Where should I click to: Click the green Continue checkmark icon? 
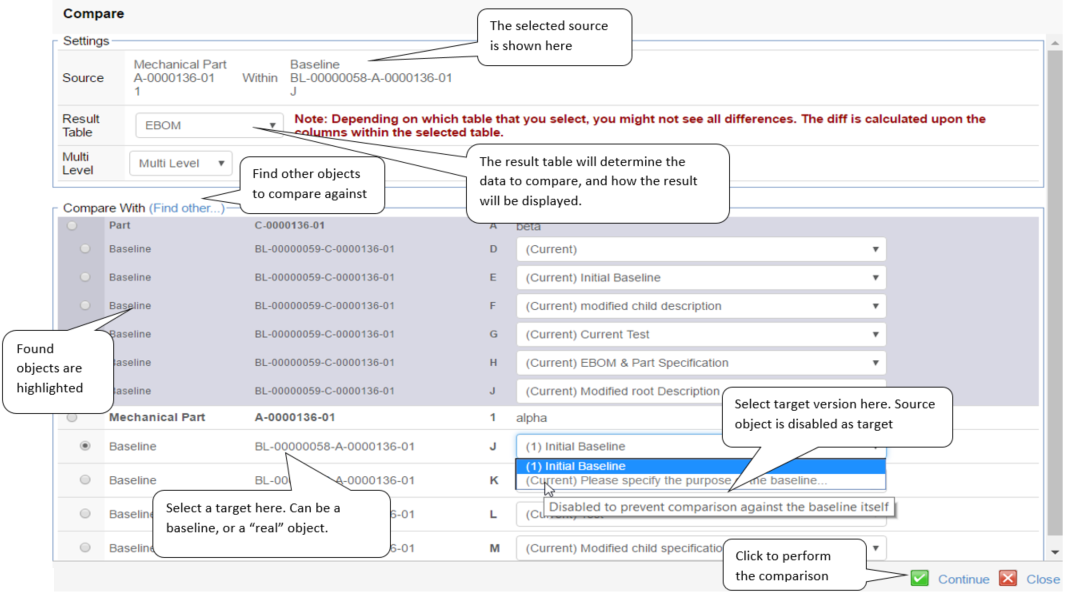(x=919, y=578)
